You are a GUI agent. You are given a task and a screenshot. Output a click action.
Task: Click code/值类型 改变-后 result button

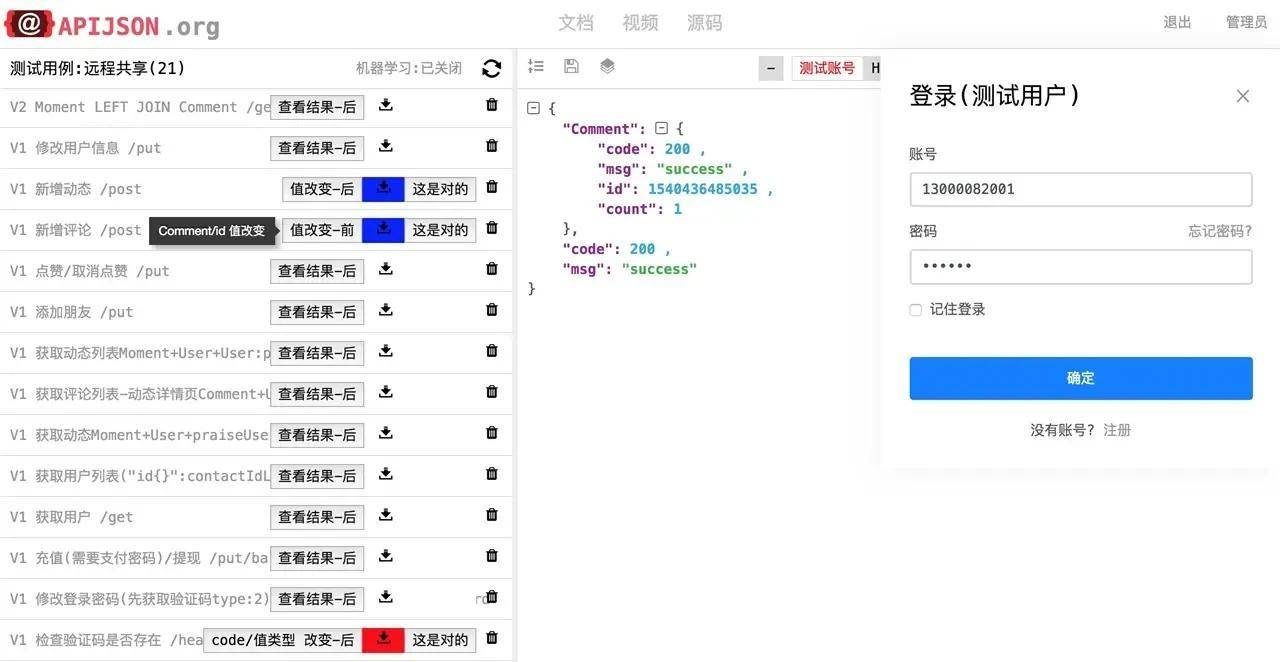pos(283,640)
